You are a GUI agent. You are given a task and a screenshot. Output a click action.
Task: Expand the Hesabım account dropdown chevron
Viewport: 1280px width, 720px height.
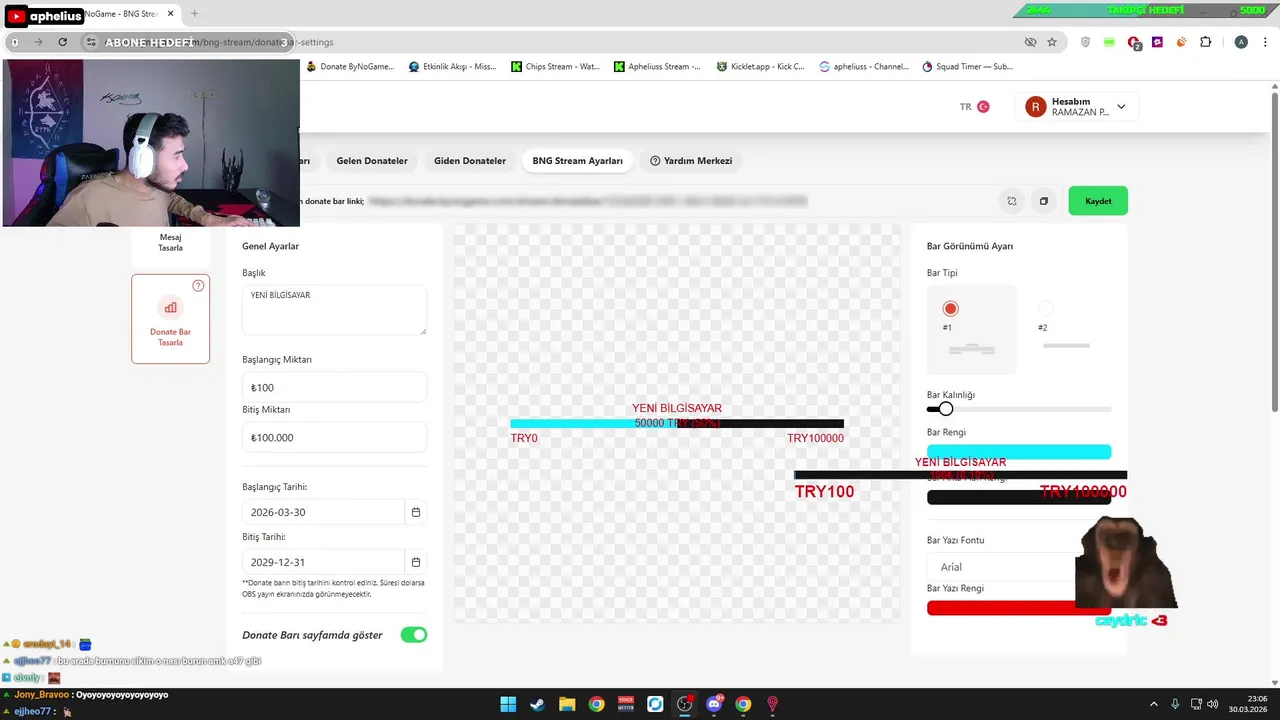pos(1121,107)
